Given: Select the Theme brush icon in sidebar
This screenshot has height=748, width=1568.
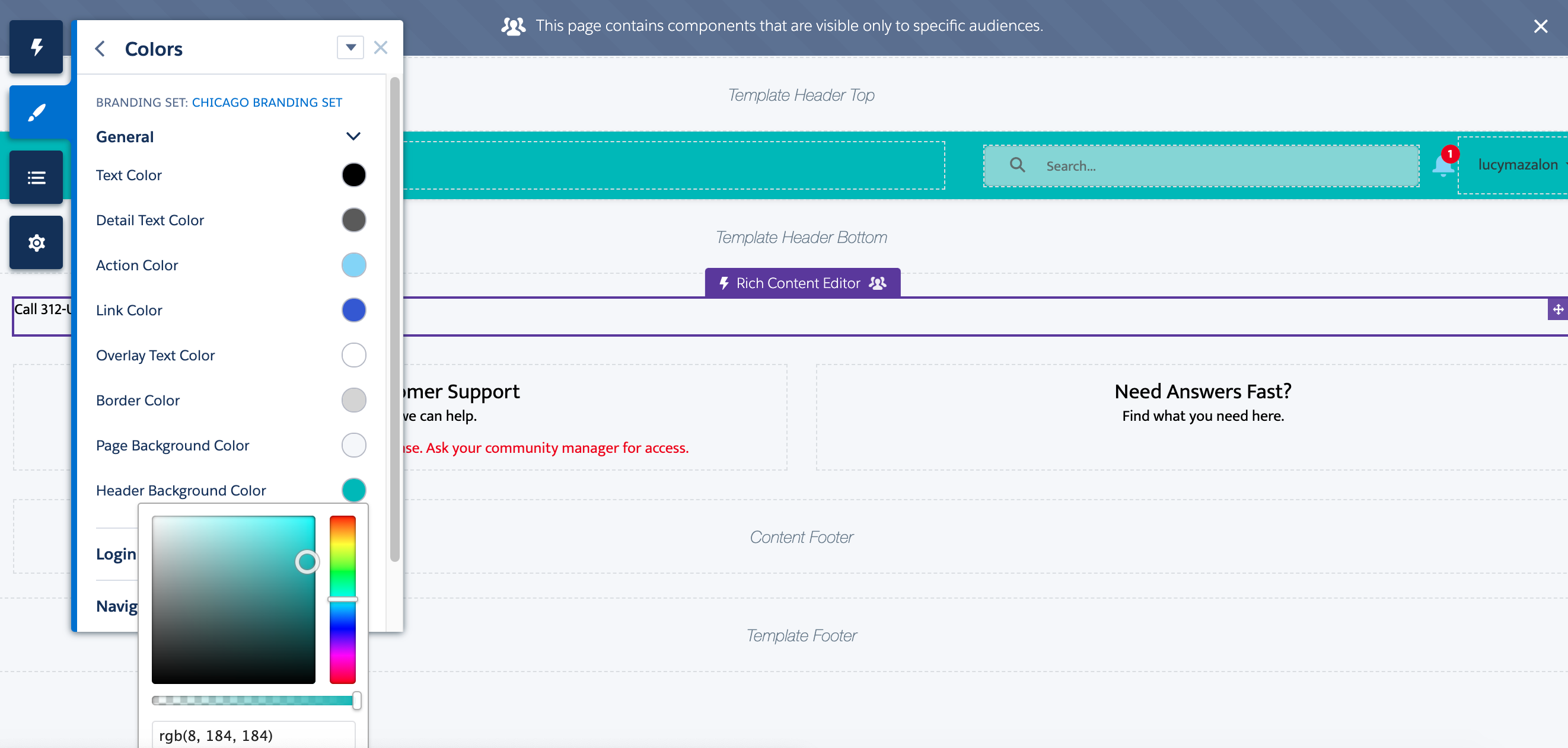Looking at the screenshot, I should [36, 112].
